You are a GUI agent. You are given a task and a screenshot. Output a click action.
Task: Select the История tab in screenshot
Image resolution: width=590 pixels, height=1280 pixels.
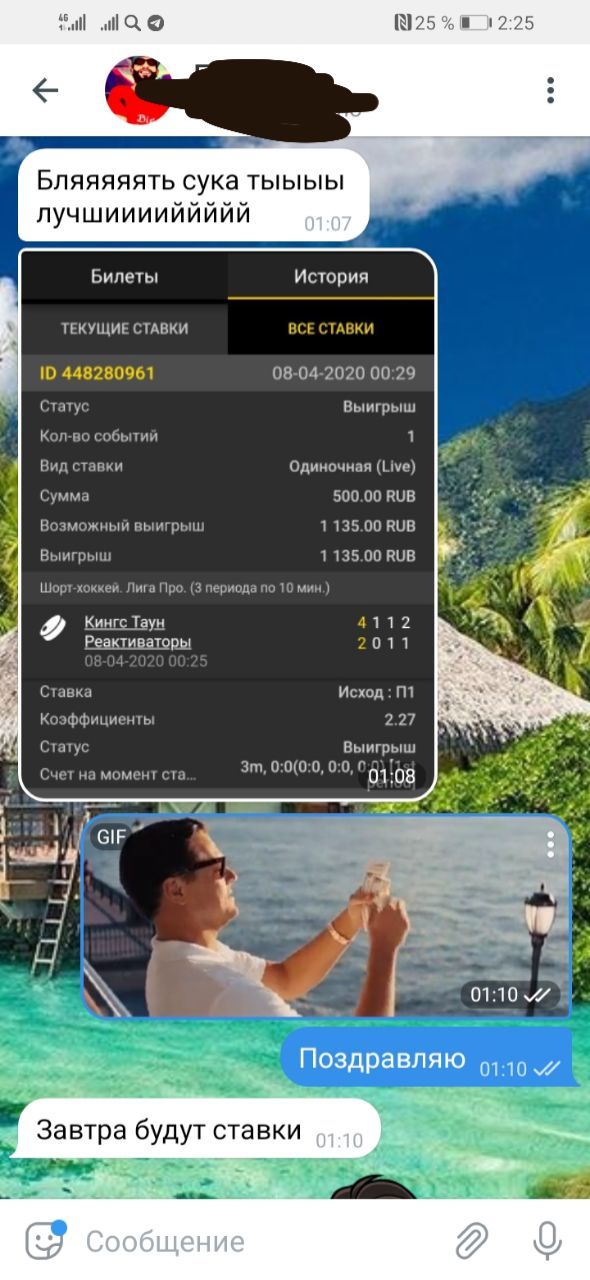pos(331,277)
